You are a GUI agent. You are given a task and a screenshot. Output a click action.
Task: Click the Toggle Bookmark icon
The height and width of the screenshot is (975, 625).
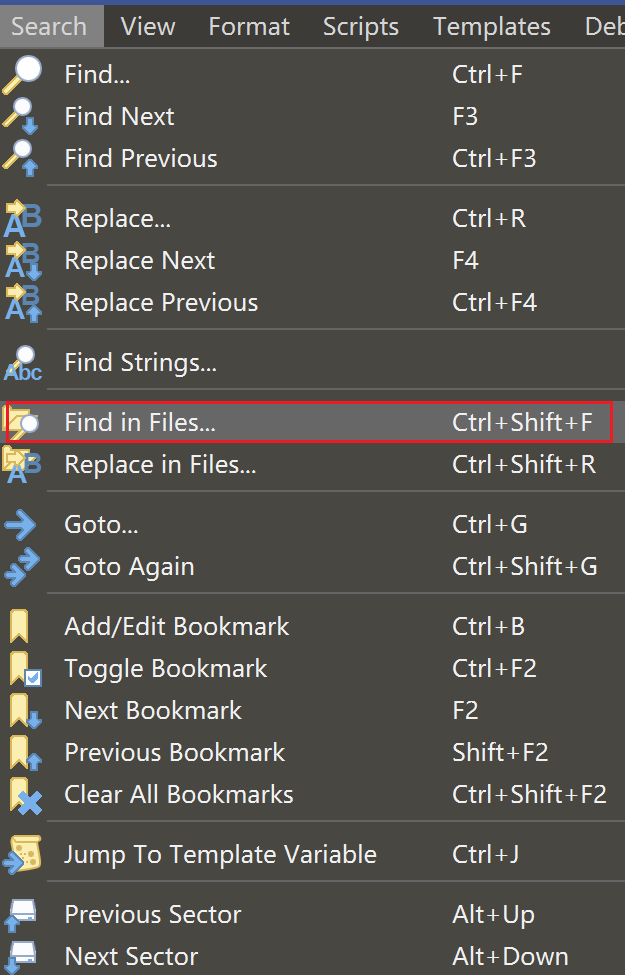pyautogui.click(x=24, y=669)
